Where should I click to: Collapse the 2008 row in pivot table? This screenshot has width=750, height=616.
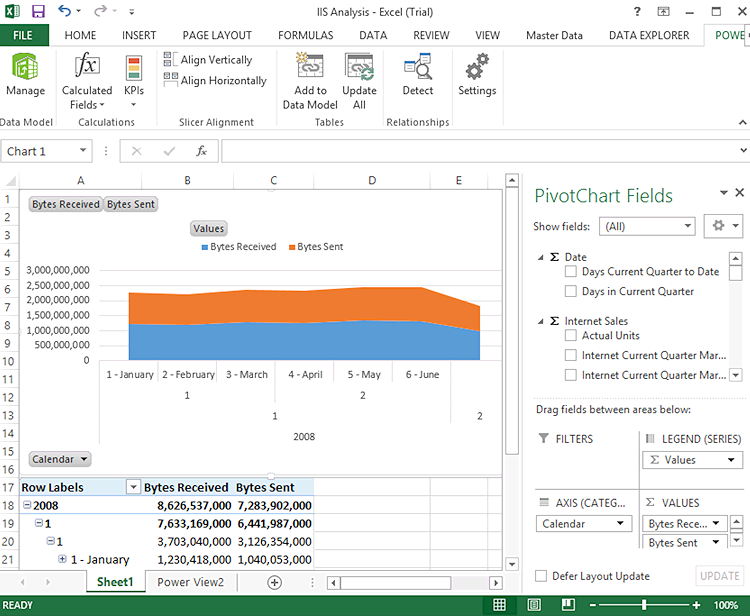coord(26,506)
